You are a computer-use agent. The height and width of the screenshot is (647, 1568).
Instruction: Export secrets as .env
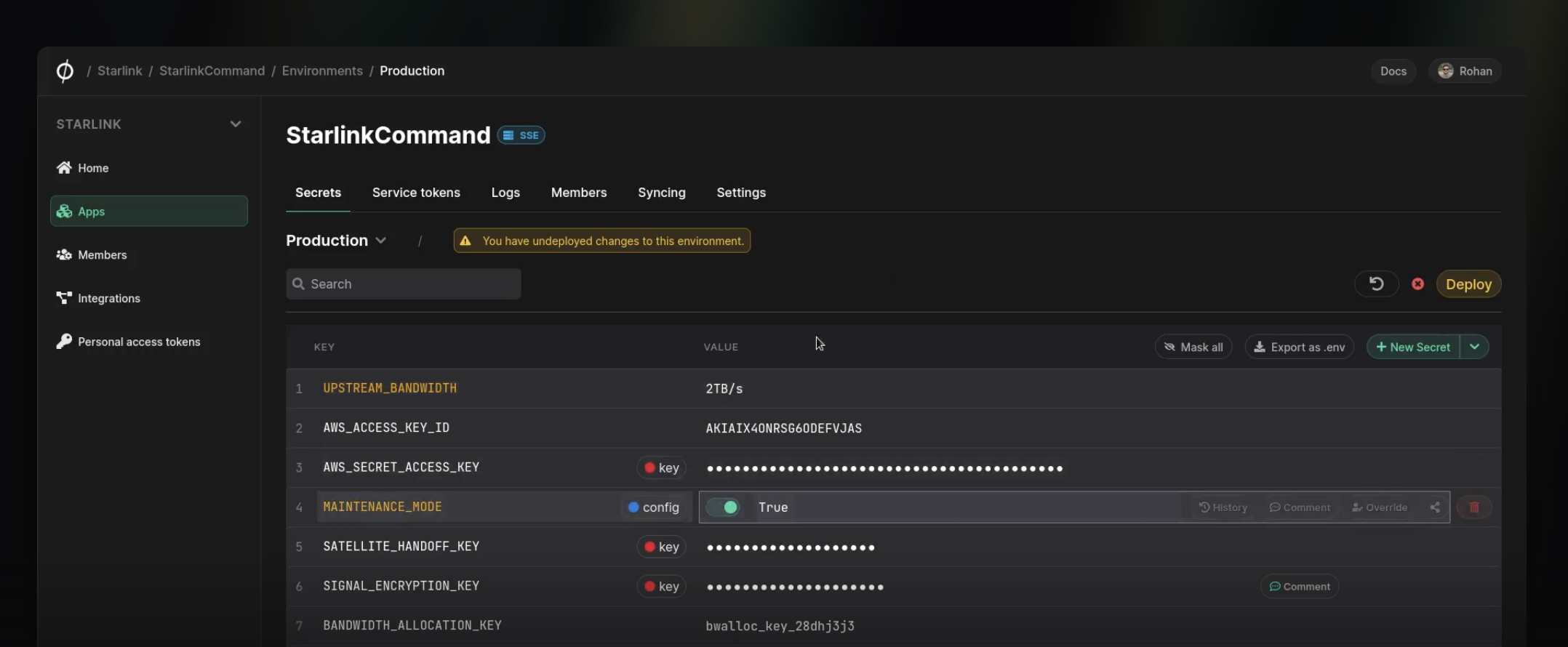click(x=1300, y=347)
